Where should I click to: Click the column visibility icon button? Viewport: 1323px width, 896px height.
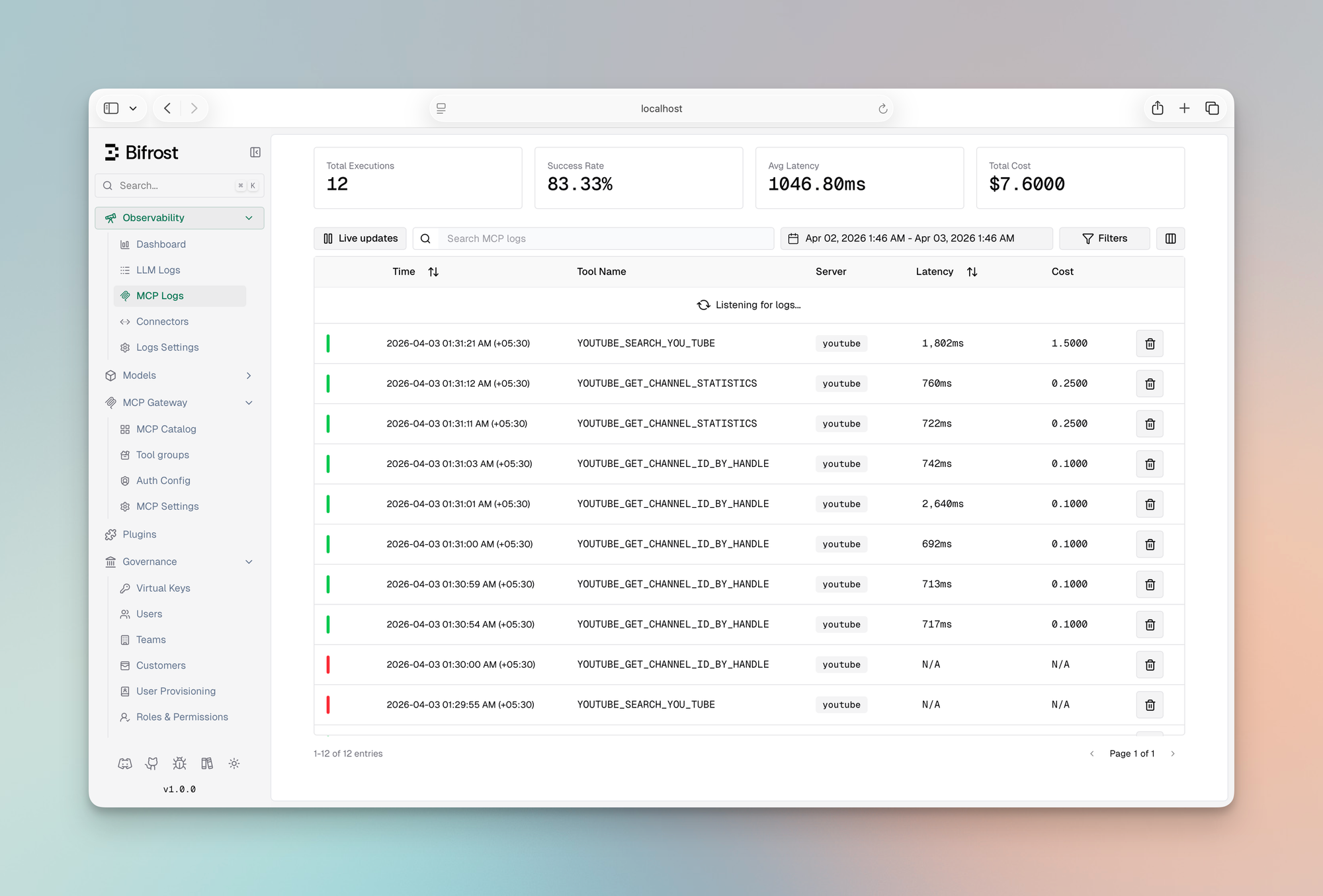pos(1170,239)
